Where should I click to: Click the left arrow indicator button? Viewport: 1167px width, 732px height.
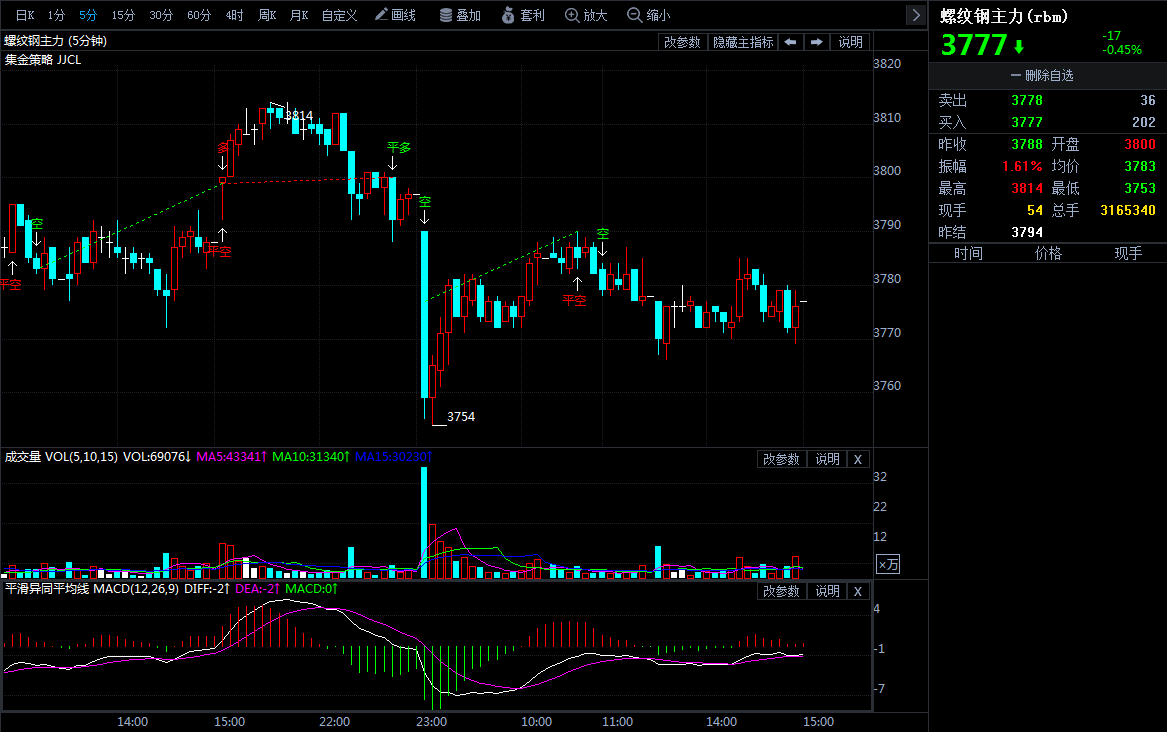click(790, 42)
